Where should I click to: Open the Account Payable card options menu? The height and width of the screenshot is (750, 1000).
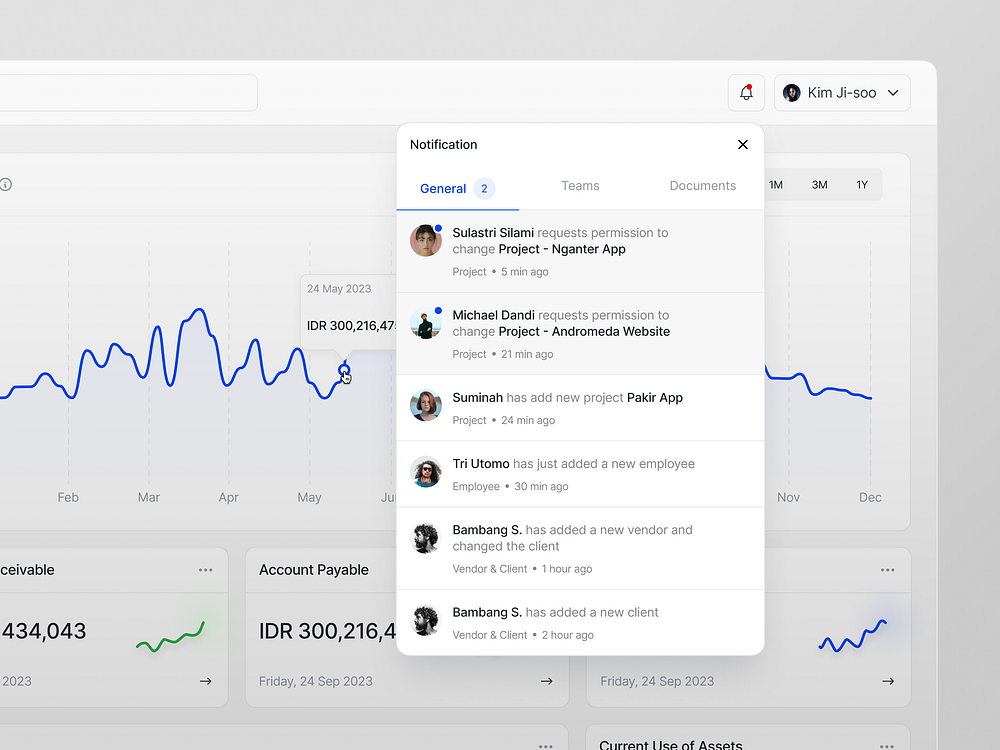547,569
